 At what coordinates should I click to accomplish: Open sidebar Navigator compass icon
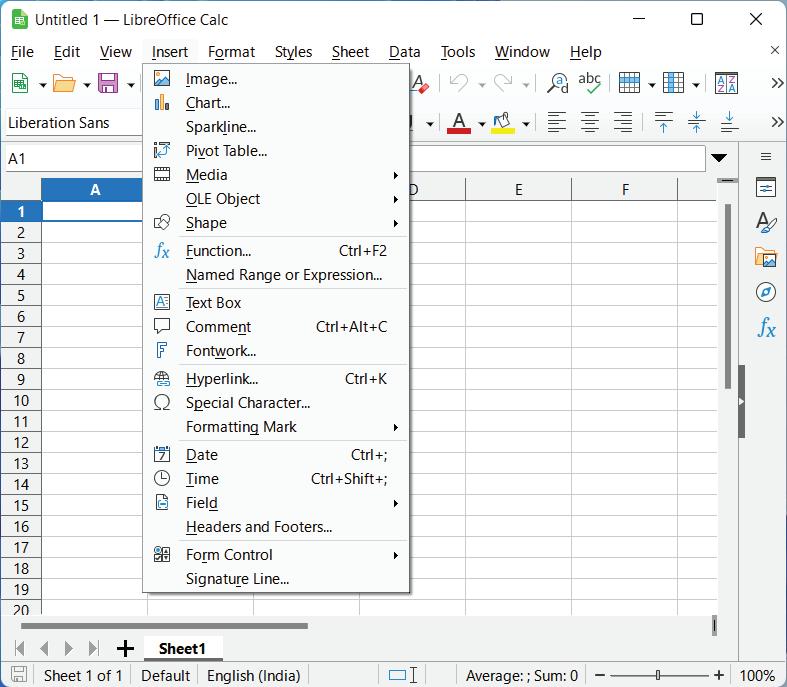point(766,292)
